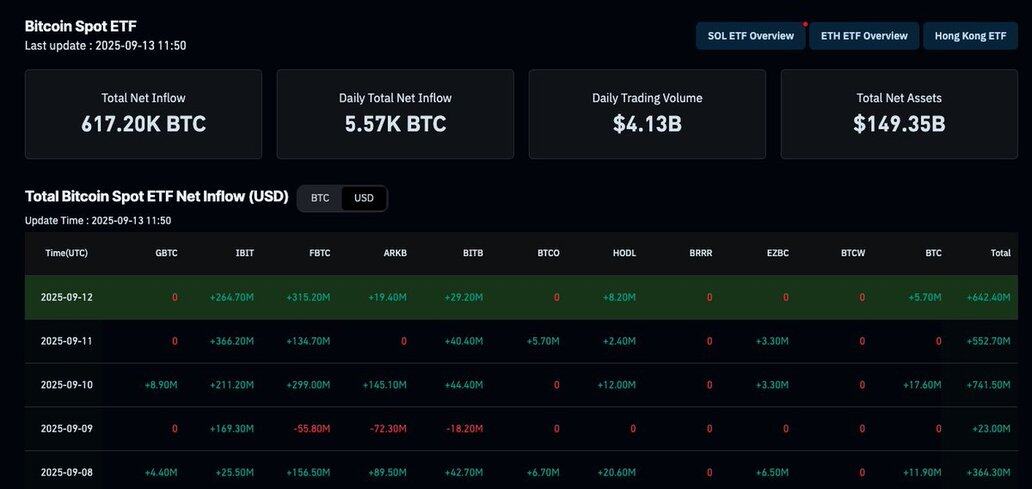Image resolution: width=1032 pixels, height=489 pixels.
Task: Click the BTCW column header
Action: [853, 253]
